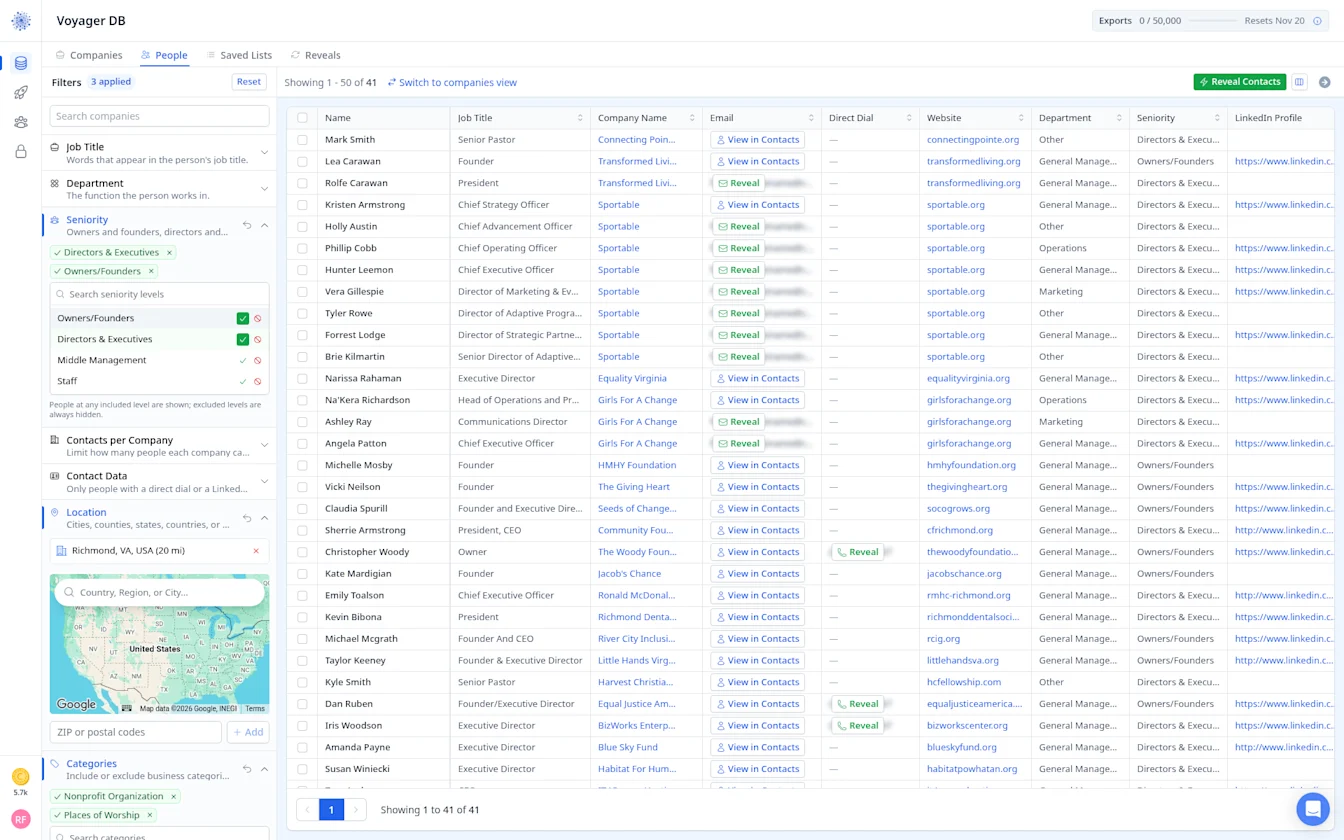1344x840 pixels.
Task: Uncheck the Directors & Executives seniority checkbox
Action: click(242, 339)
